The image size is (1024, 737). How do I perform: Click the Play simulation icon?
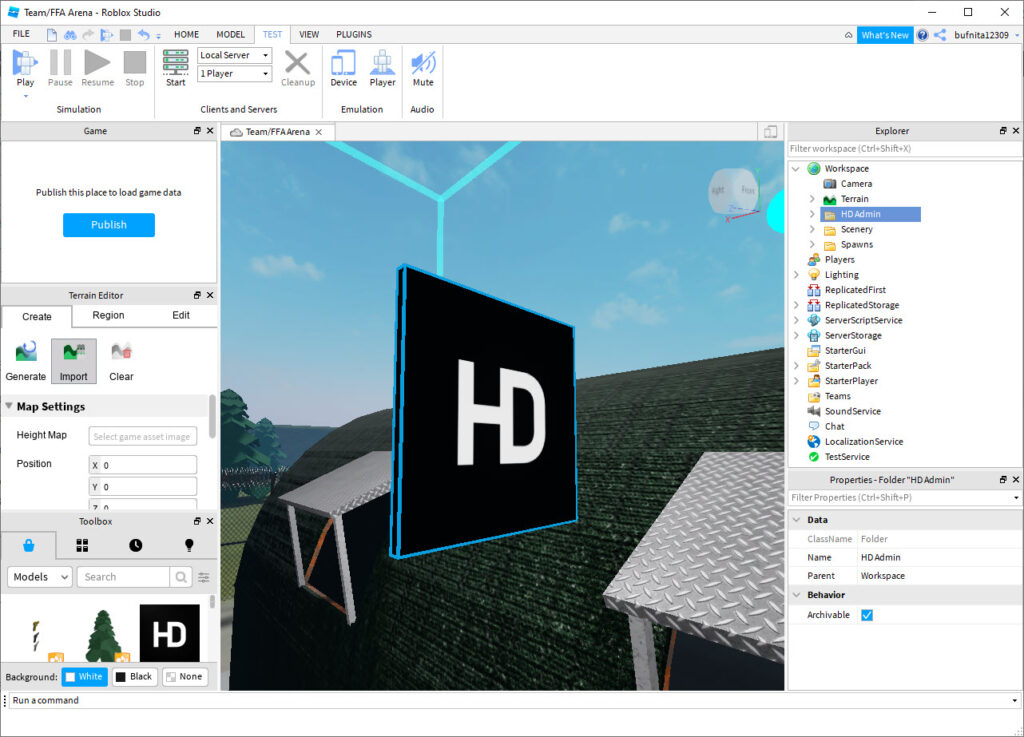[25, 63]
